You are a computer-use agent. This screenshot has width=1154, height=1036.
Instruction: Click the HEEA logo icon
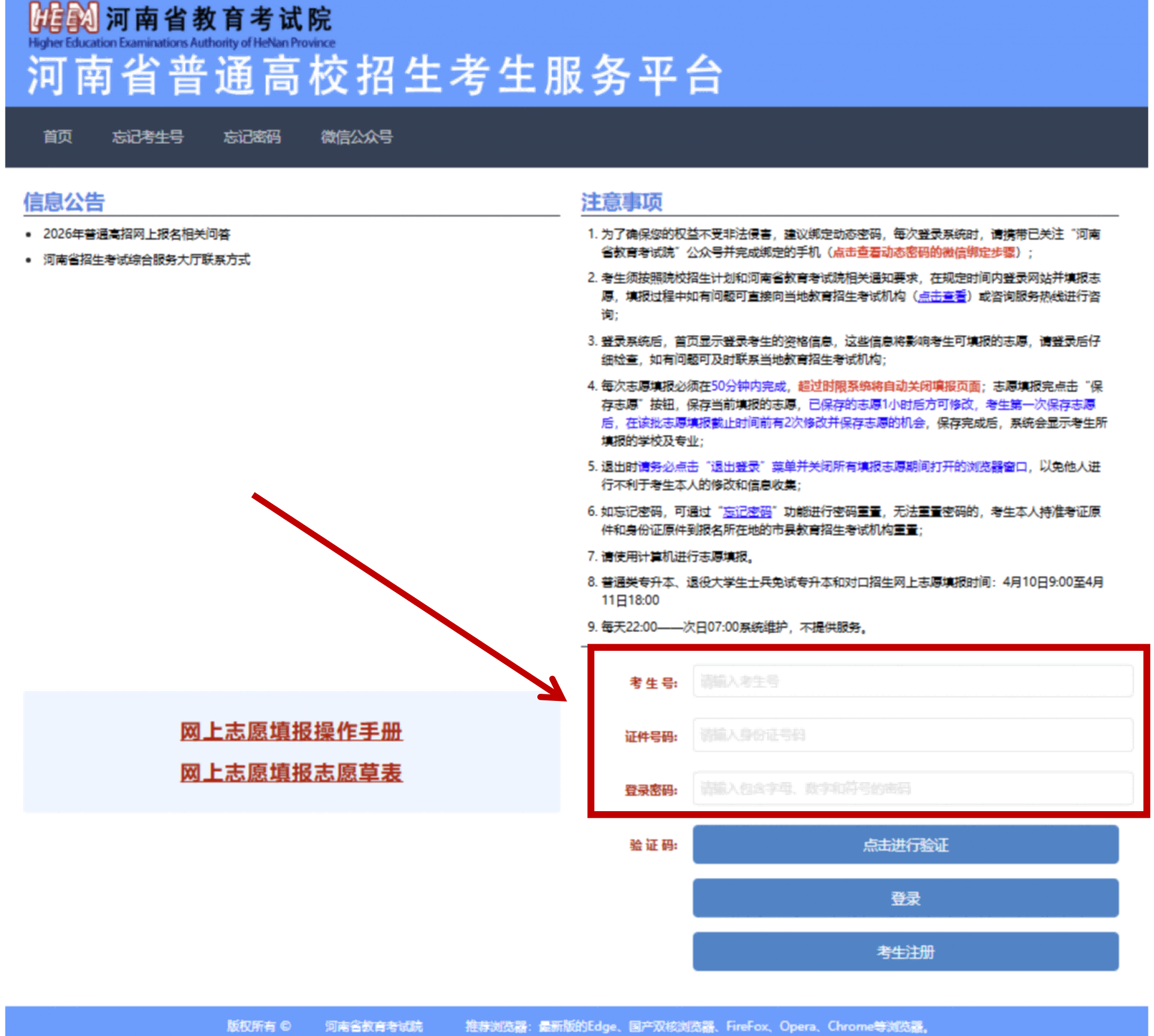click(64, 18)
